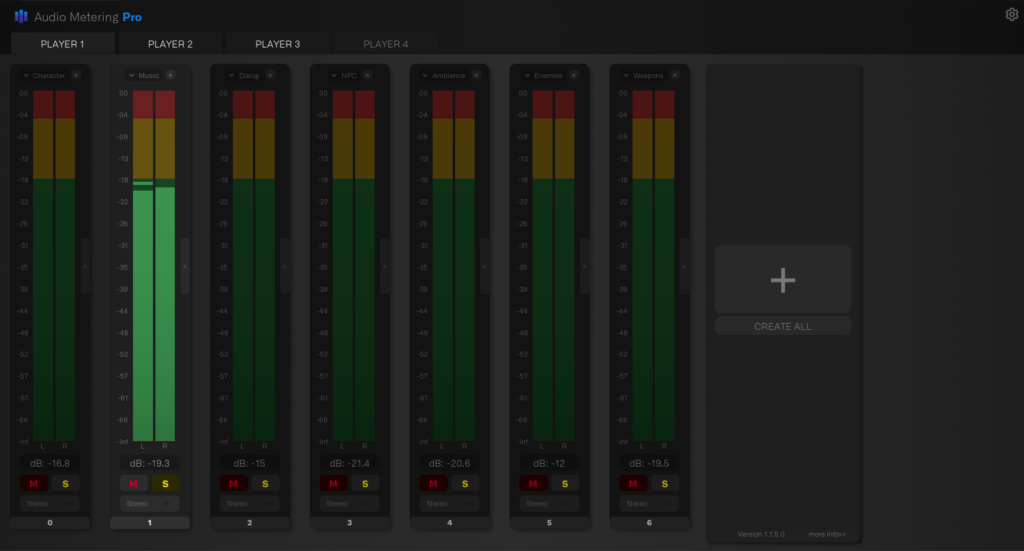Close the Ambiance meter strip

476,75
